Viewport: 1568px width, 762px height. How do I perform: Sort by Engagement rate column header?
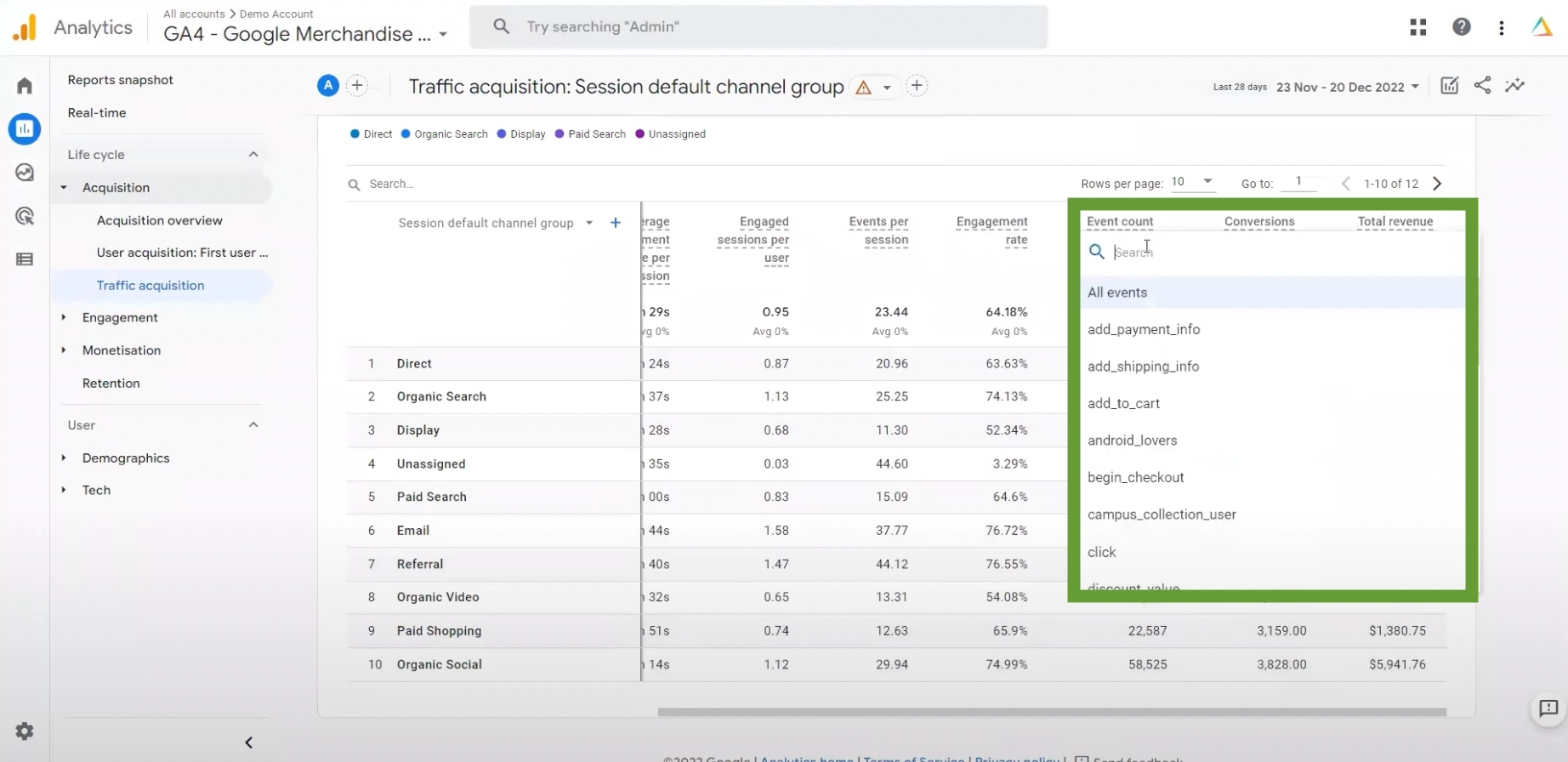pos(991,230)
